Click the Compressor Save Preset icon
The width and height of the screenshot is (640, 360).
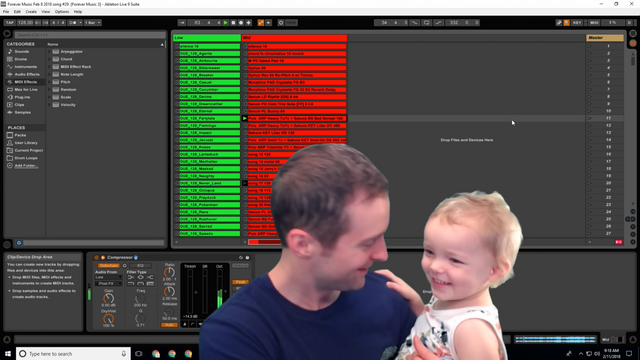tap(247, 258)
